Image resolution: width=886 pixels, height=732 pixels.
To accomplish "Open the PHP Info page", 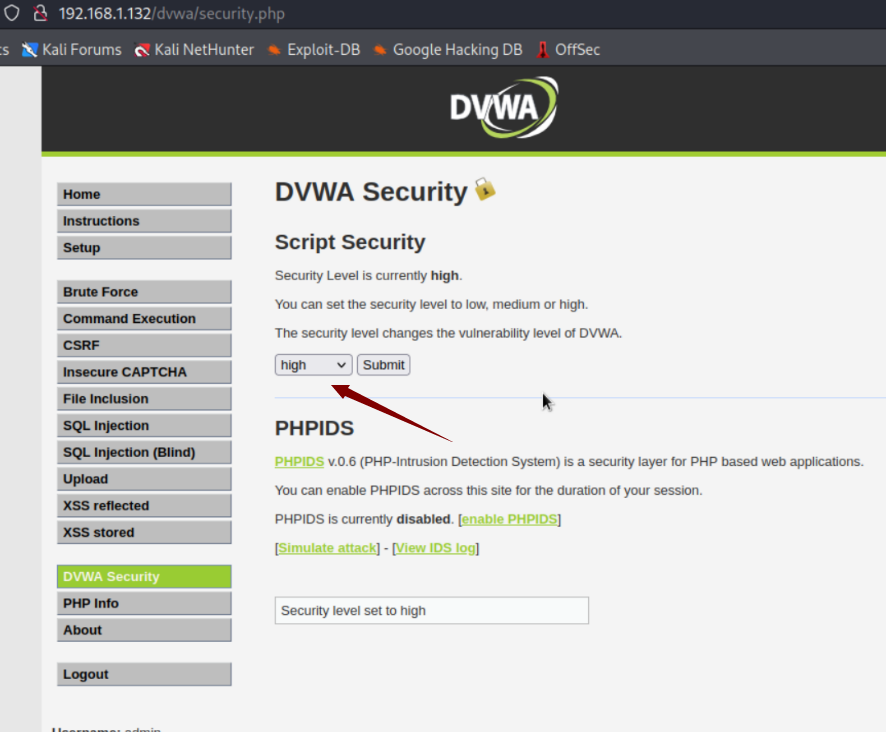I will 144,603.
